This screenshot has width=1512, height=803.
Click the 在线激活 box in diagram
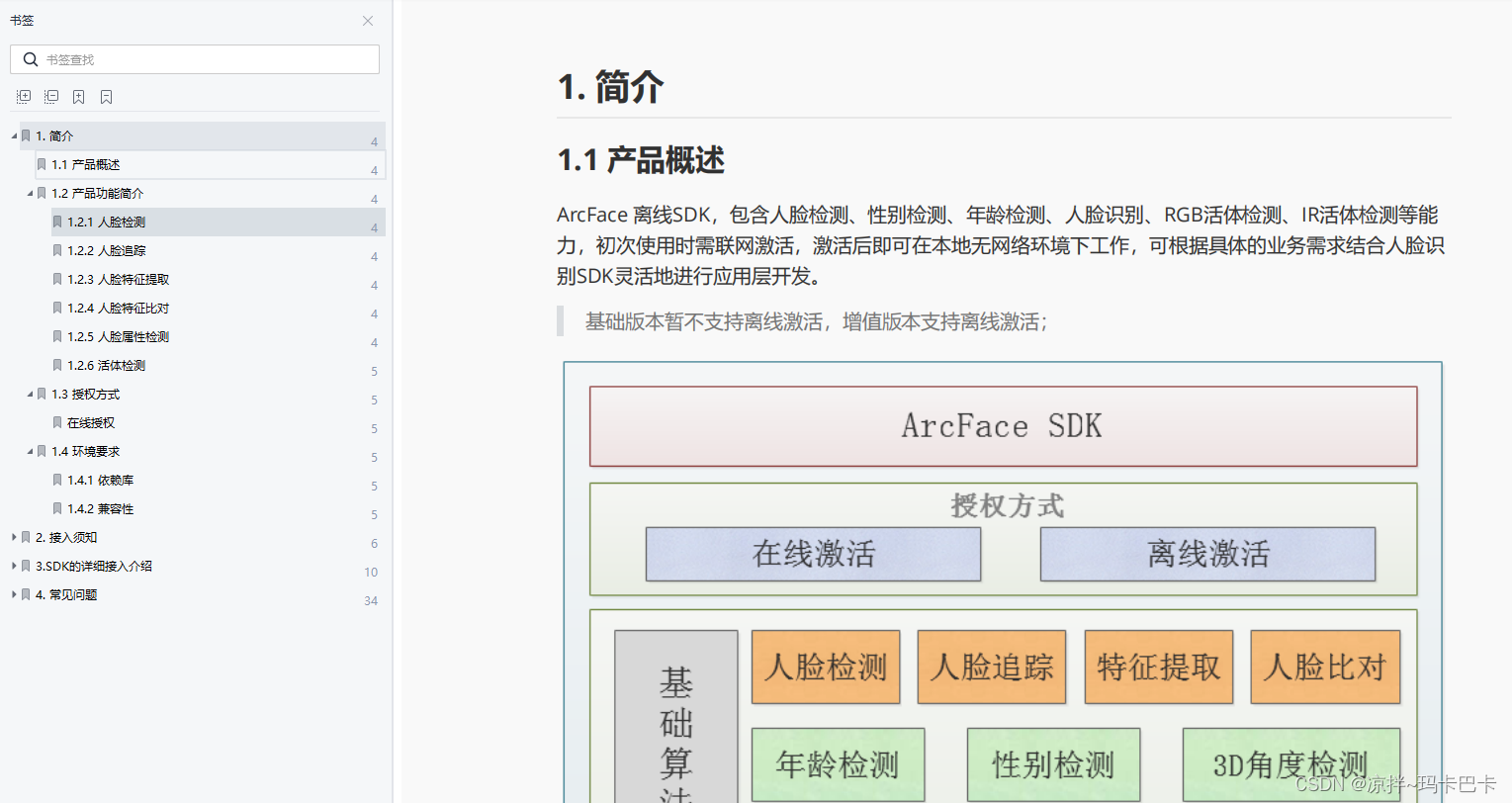pyautogui.click(x=813, y=554)
